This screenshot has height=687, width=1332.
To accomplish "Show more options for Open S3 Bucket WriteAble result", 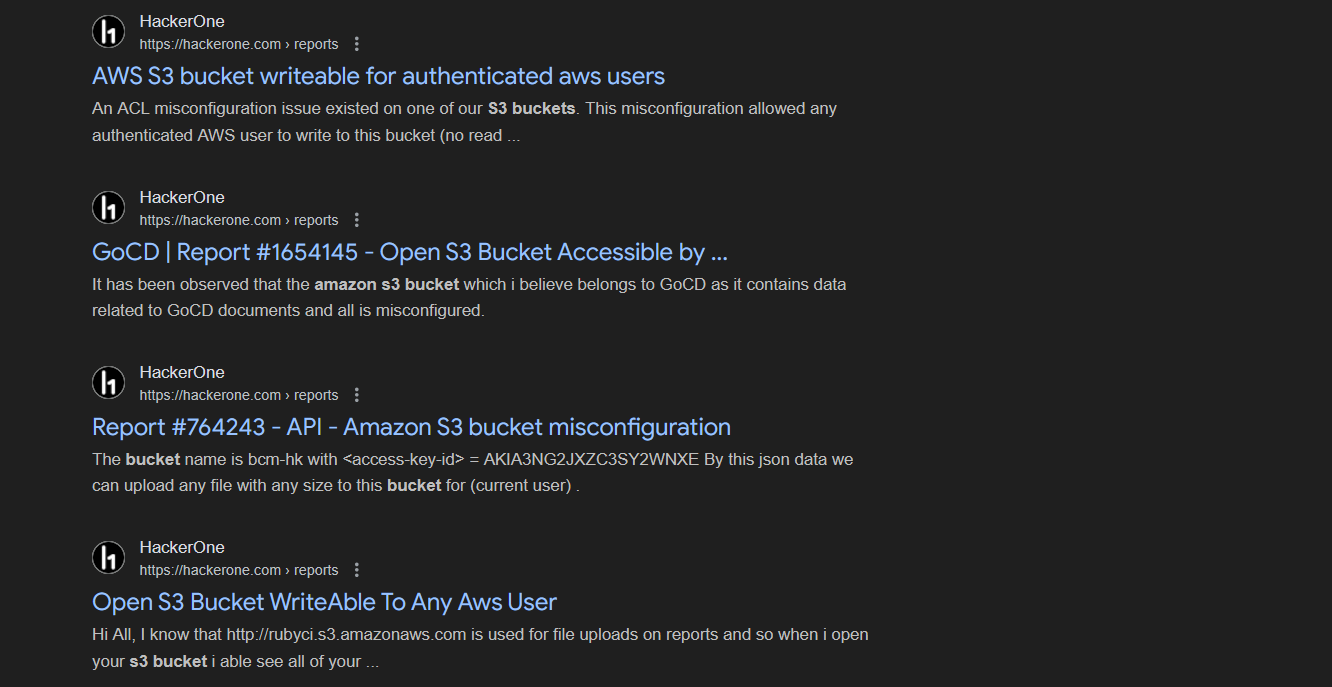I will (357, 570).
